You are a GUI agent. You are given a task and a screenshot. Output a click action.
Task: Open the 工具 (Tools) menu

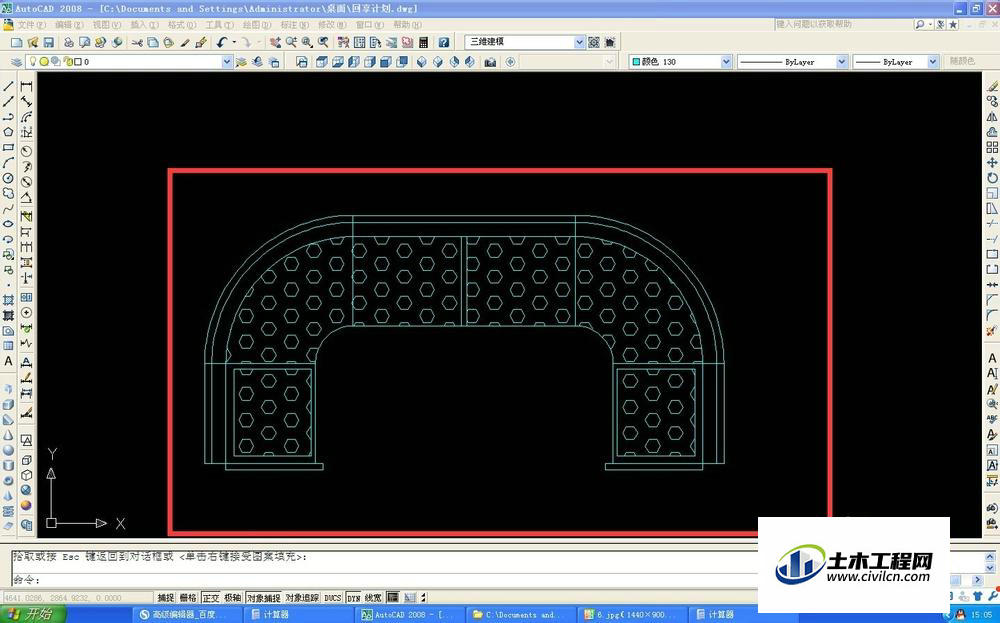click(219, 25)
